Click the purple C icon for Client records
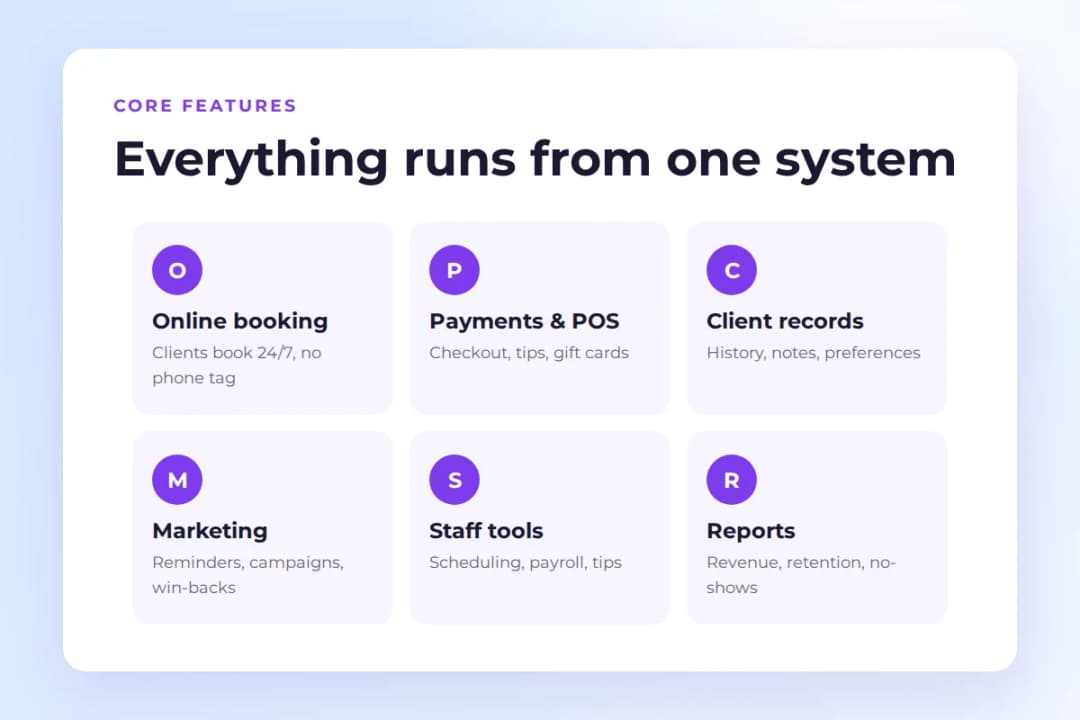 (x=731, y=270)
